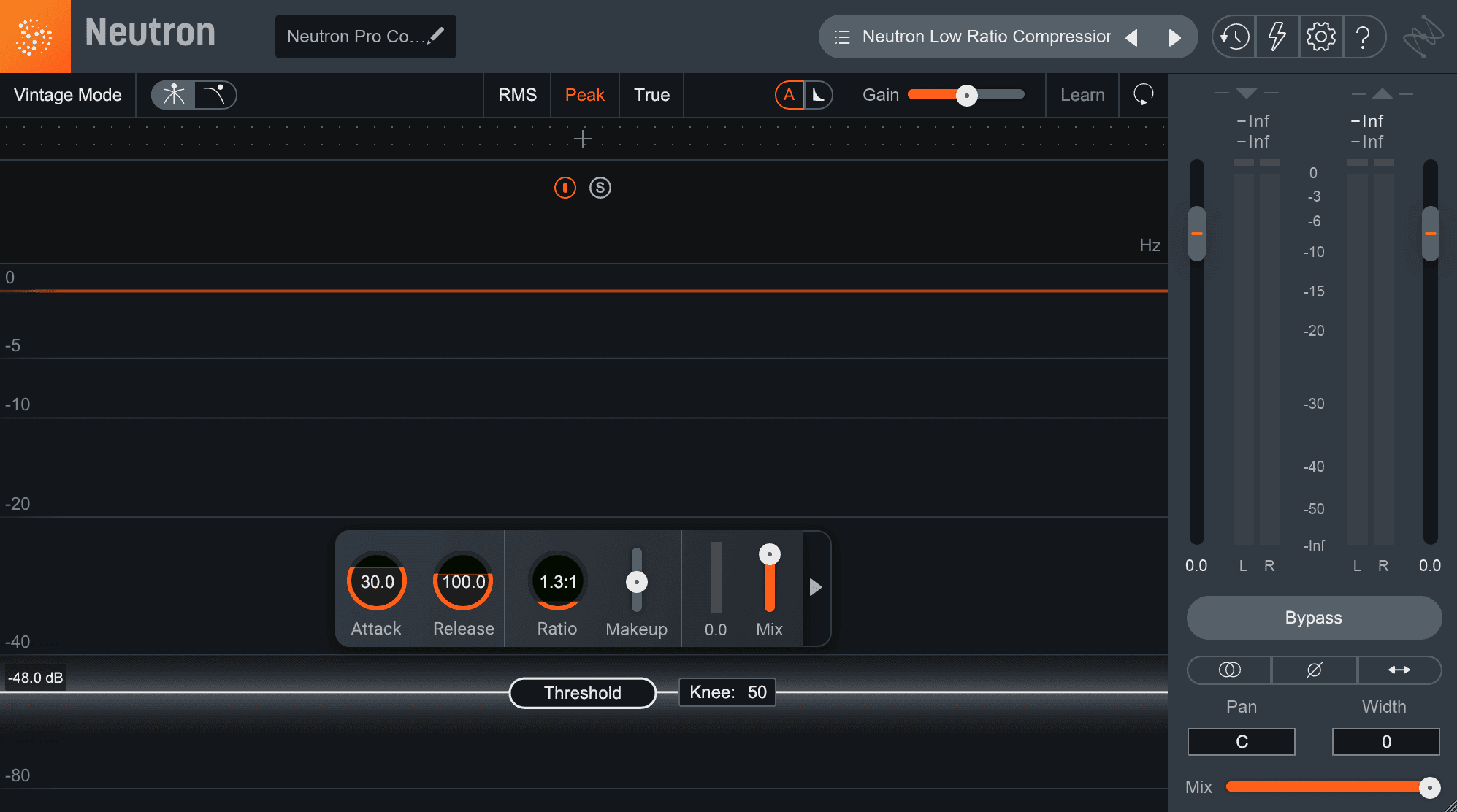Image resolution: width=1457 pixels, height=812 pixels.
Task: Click the global Mix slider handle at bottom
Action: [1429, 787]
